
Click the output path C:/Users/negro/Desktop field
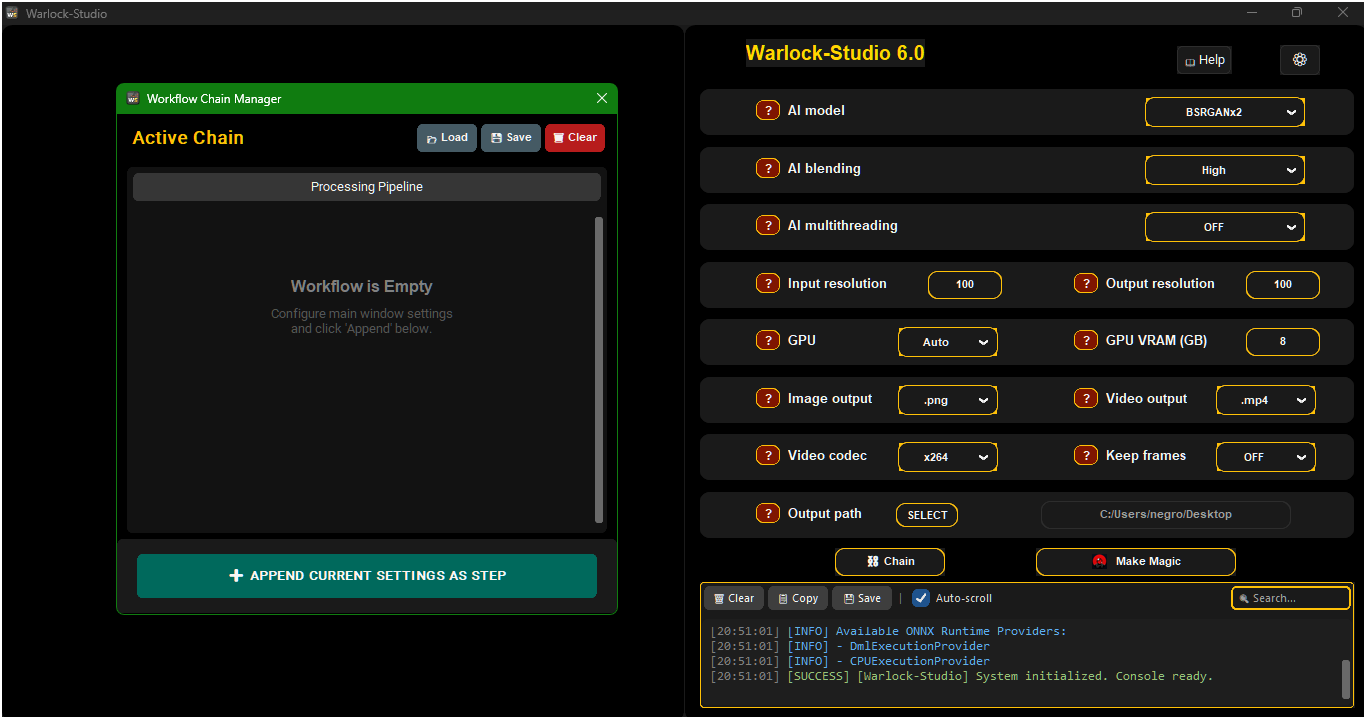point(1166,515)
